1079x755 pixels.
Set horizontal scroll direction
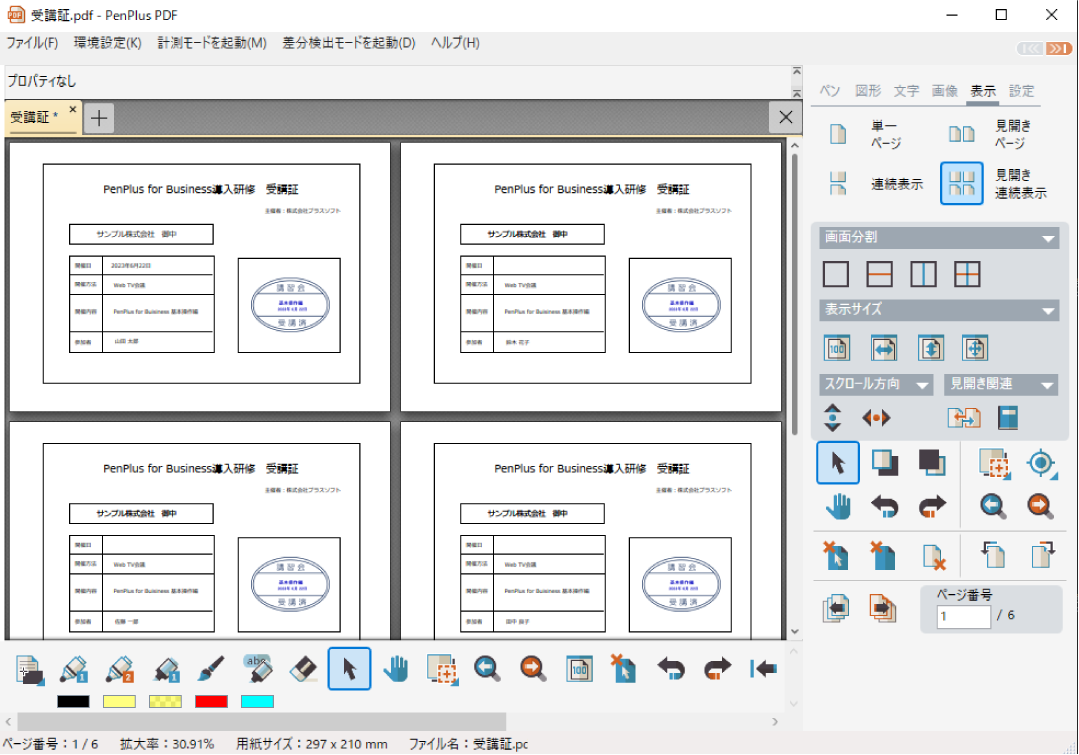[x=876, y=418]
